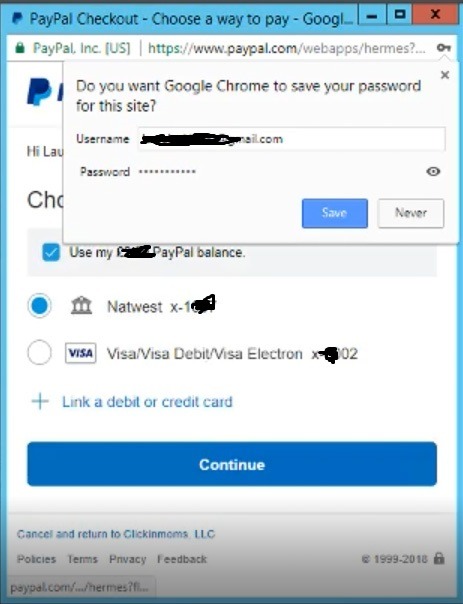The width and height of the screenshot is (463, 604).
Task: Edit the Username field in popup
Action: click(292, 139)
